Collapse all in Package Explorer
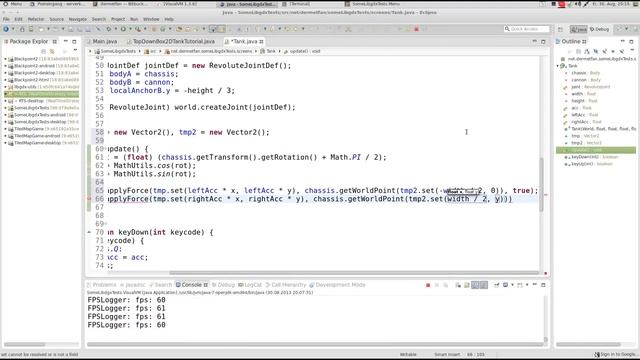Image resolution: width=640 pixels, height=360 pixels. [x=43, y=51]
